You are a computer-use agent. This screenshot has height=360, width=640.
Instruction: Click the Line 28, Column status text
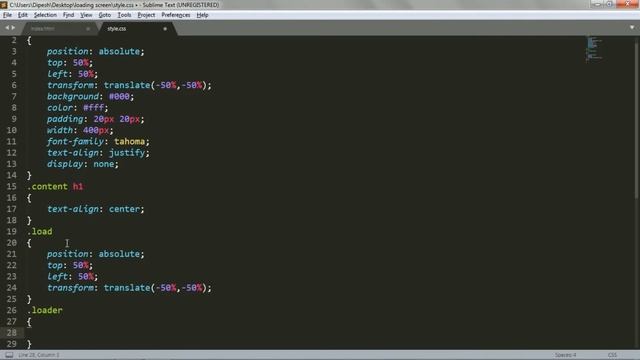pos(39,355)
